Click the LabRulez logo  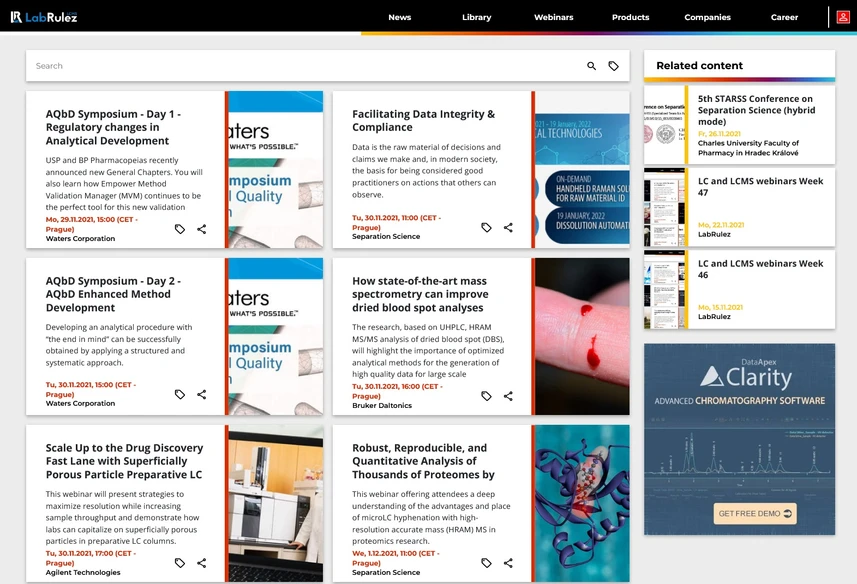[44, 17]
